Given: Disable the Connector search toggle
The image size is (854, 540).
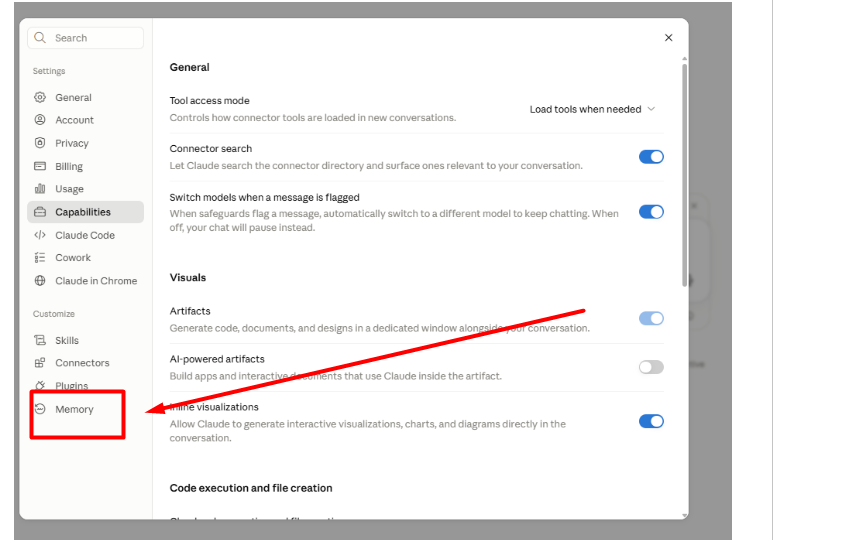Looking at the screenshot, I should [x=651, y=157].
